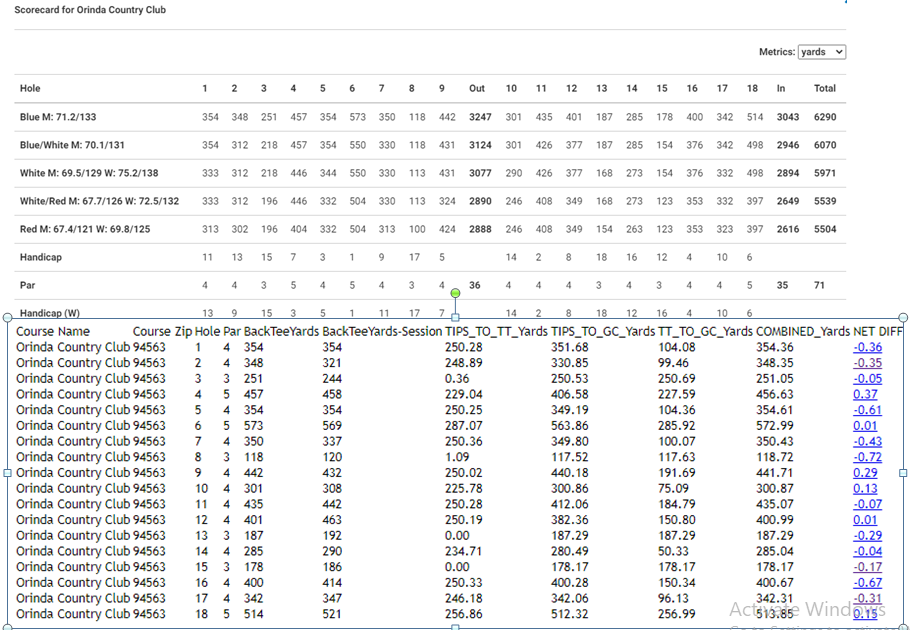The width and height of the screenshot is (912, 630).
Task: Click the Red tee total 5504
Action: point(825,229)
